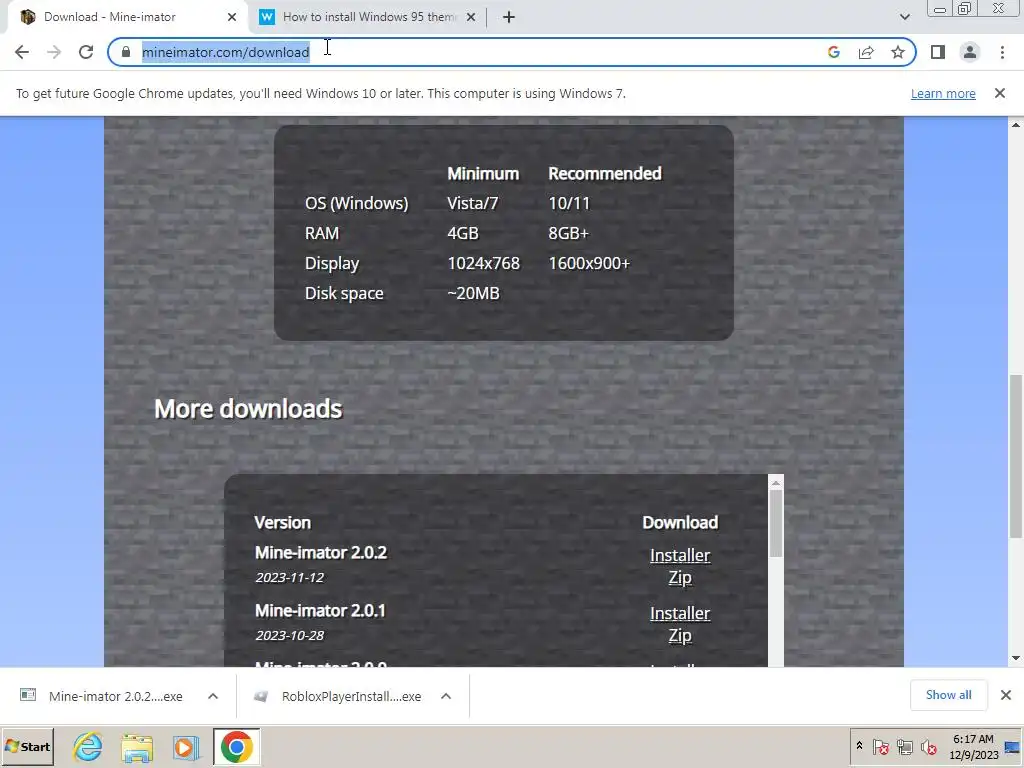Click the network status tray icon
The width and height of the screenshot is (1024, 768).
click(x=904, y=746)
